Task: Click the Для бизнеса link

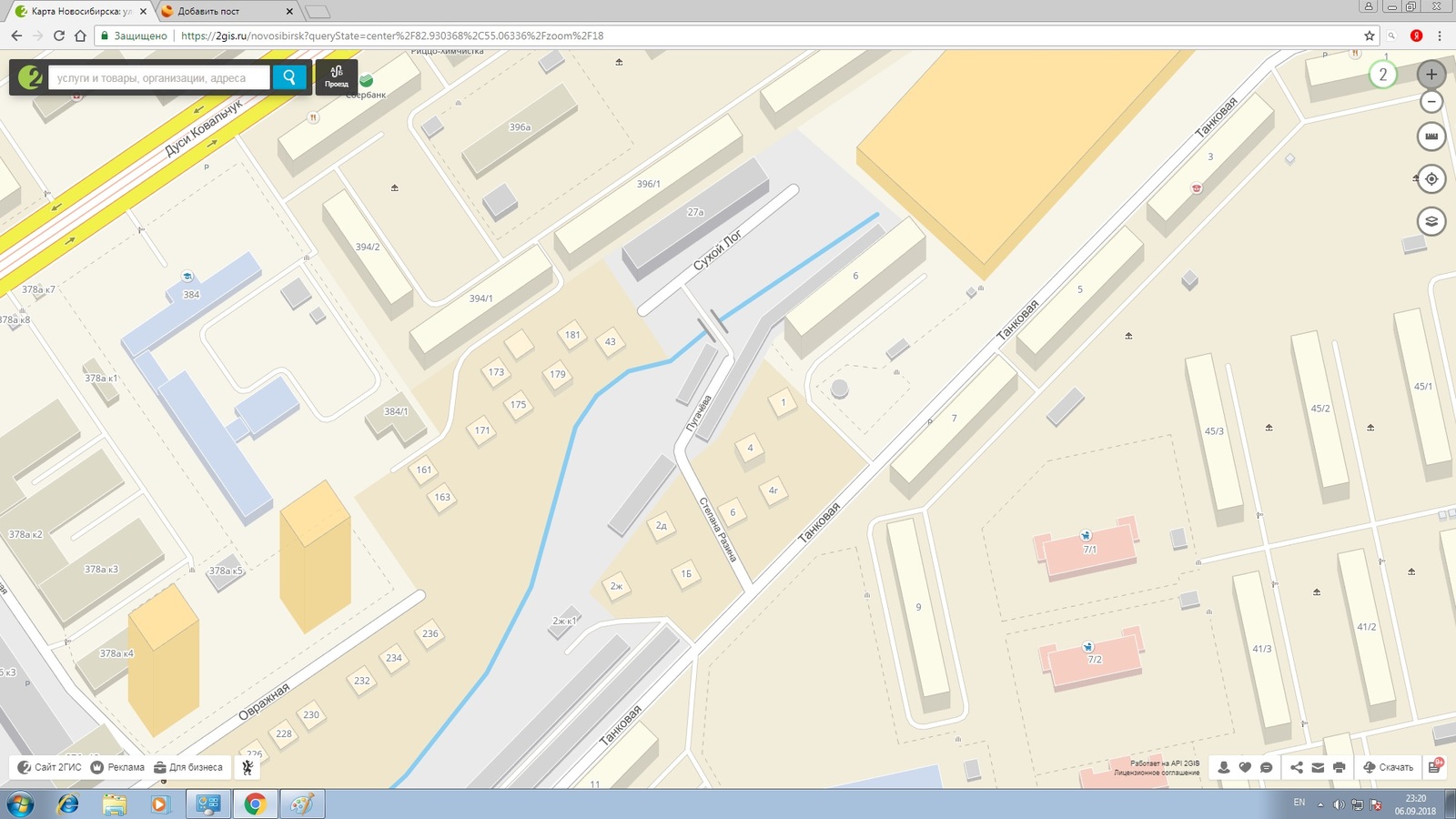Action: [188, 767]
